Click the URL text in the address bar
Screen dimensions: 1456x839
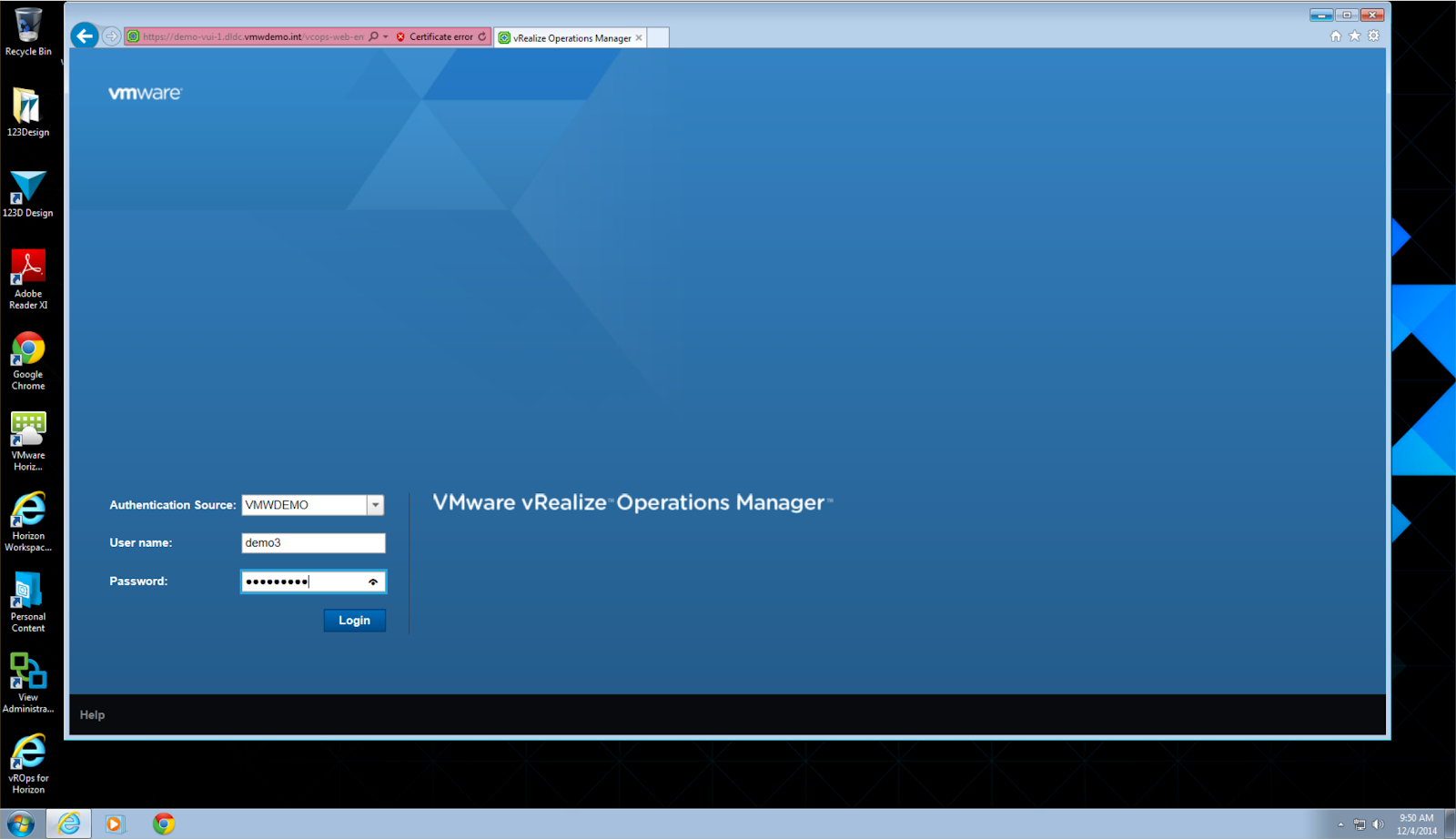[x=253, y=37]
